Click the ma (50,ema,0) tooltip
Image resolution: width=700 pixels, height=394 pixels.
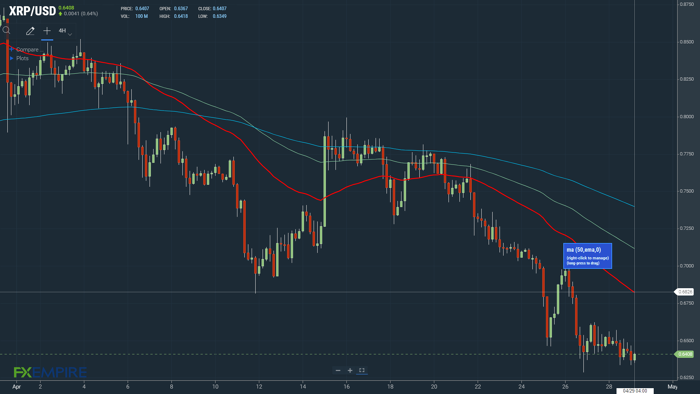(x=588, y=256)
